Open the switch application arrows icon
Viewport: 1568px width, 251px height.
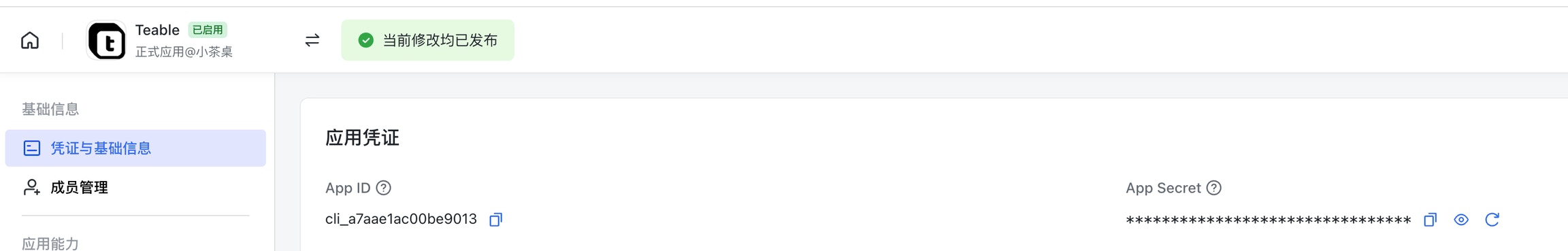coord(312,41)
